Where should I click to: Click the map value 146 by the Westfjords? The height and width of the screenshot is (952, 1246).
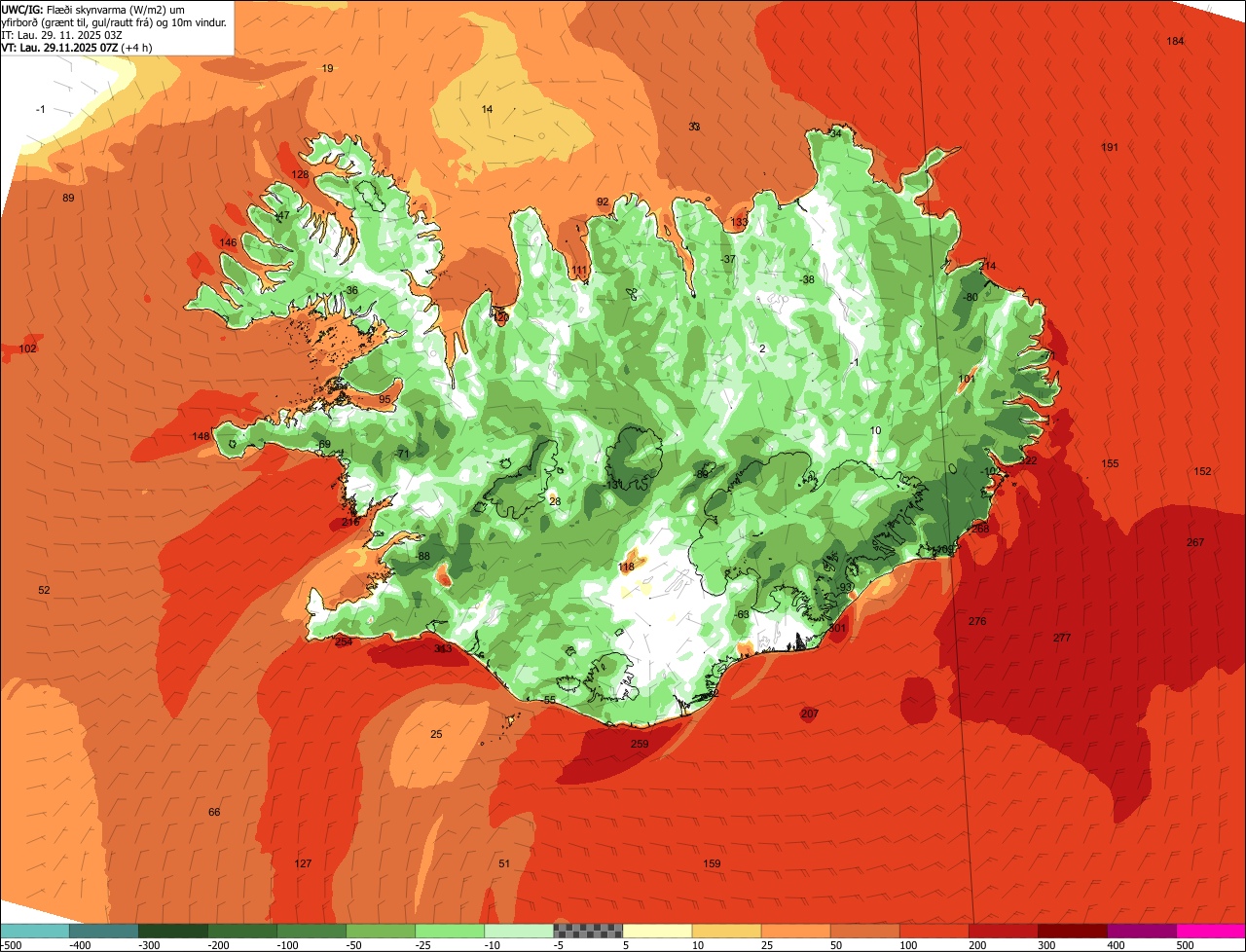[x=228, y=242]
